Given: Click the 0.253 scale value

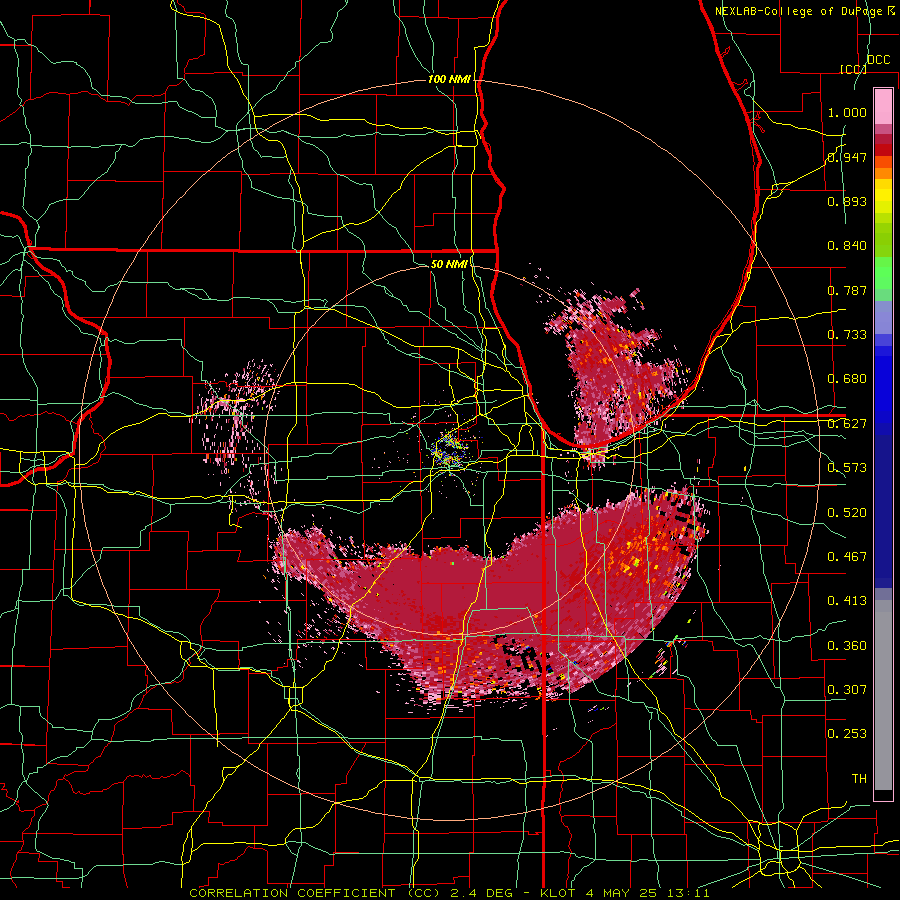Looking at the screenshot, I should 847,734.
